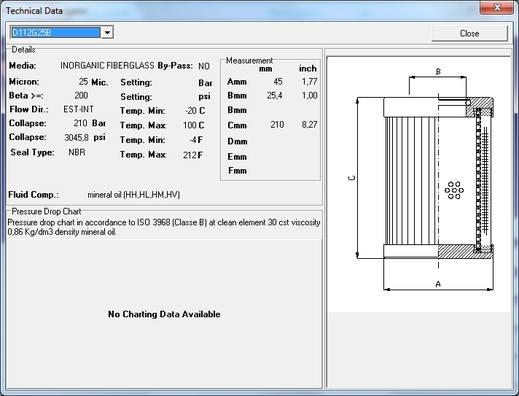
Task: Select the Beta value 200
Action: pyautogui.click(x=81, y=96)
